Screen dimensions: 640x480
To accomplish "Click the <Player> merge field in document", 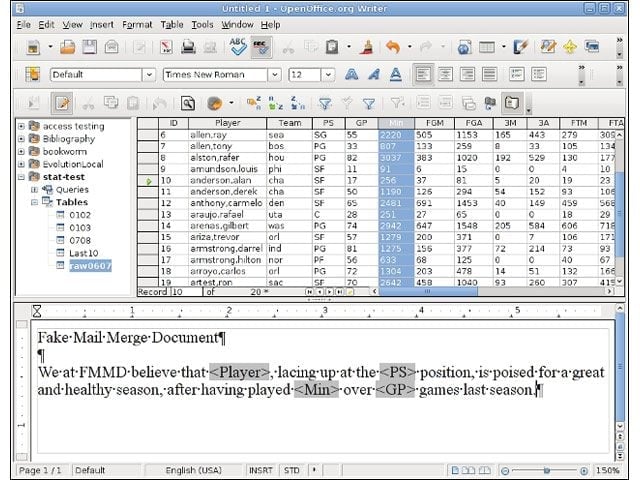I will pyautogui.click(x=239, y=372).
